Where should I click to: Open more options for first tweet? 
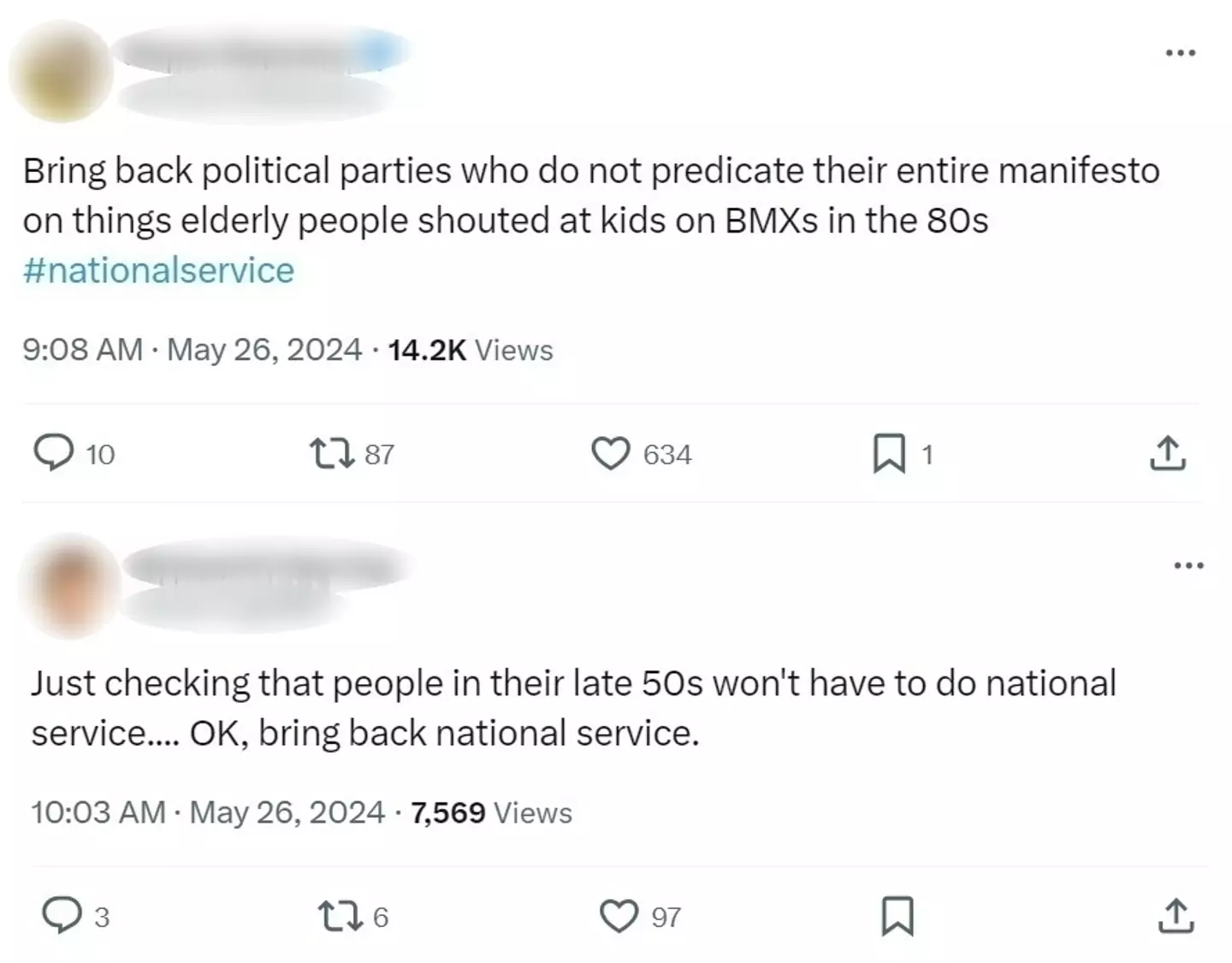coord(1181,53)
